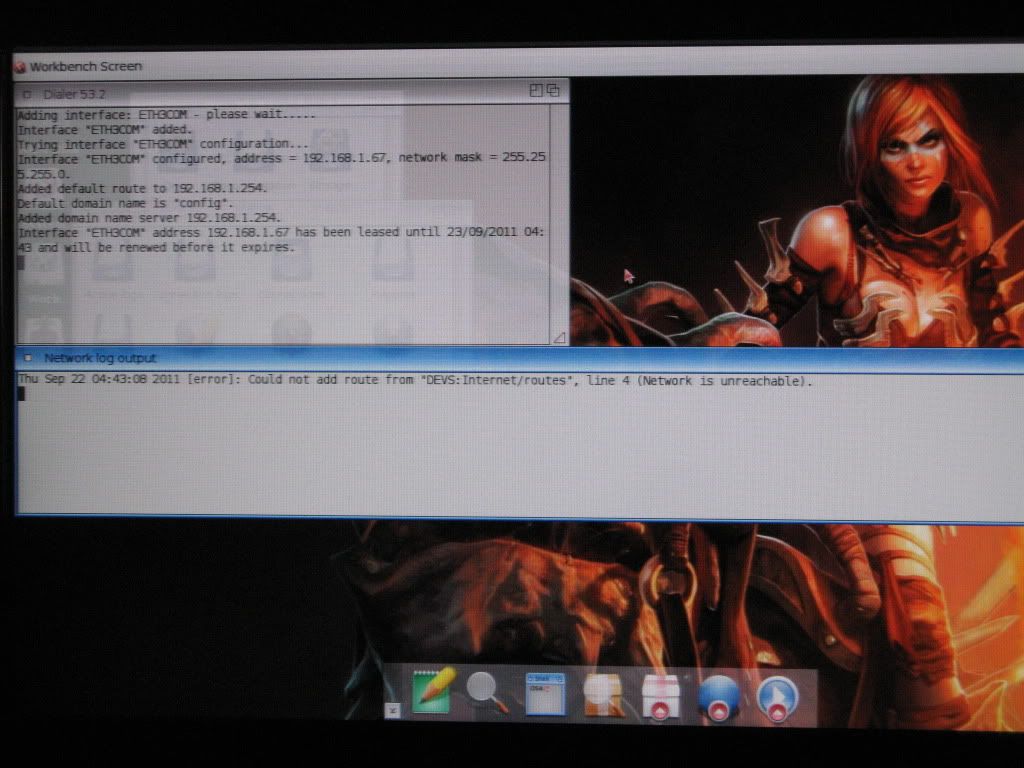Click the Dialer 53.2 title bar
This screenshot has width=1024, height=768.
pos(291,93)
